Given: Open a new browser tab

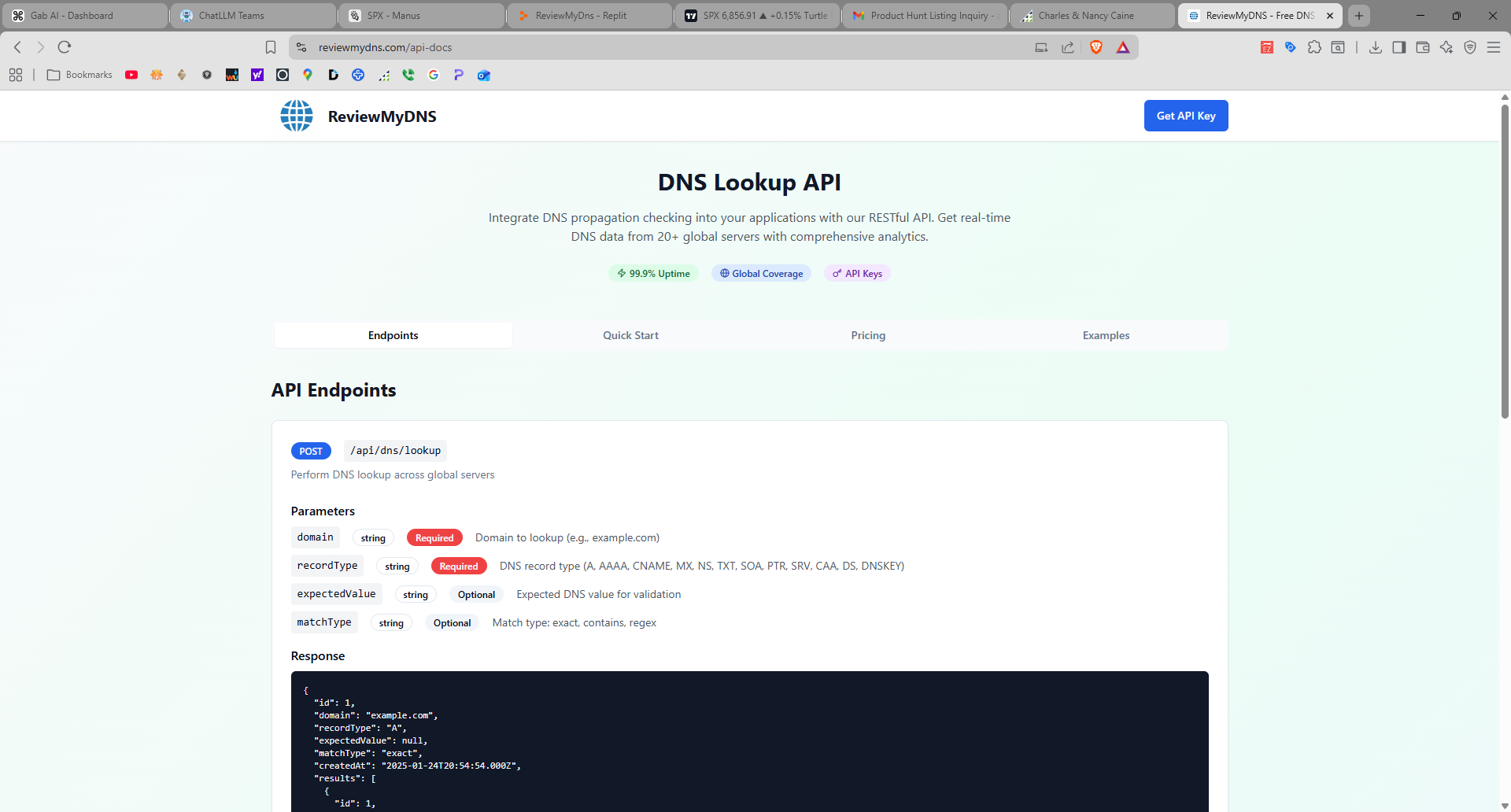Looking at the screenshot, I should pyautogui.click(x=1359, y=15).
